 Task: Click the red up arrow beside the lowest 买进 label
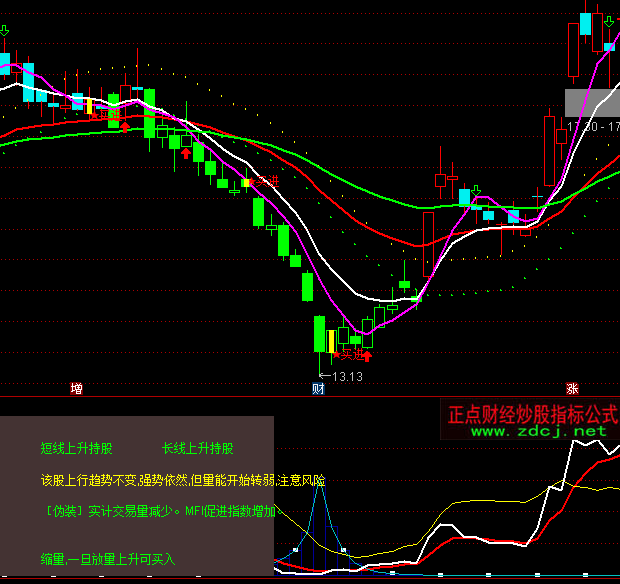[x=367, y=355]
